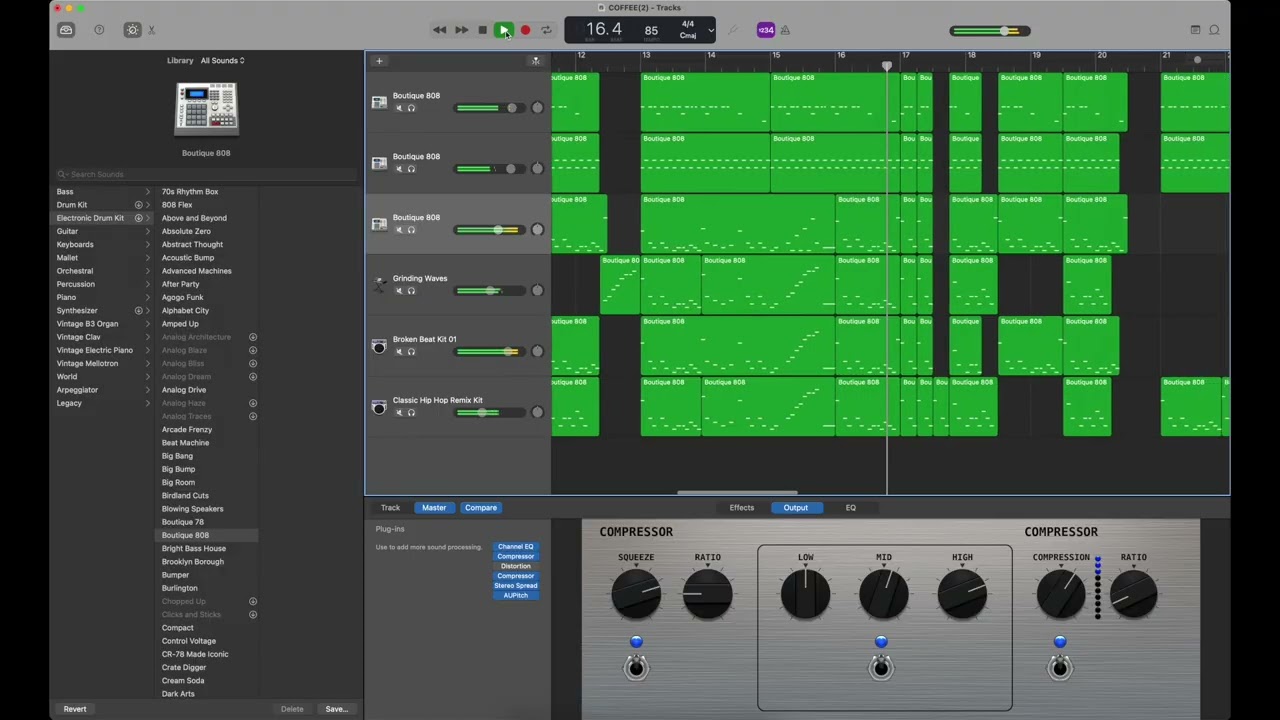
Task: Flip the toggle switch under the LOW MID HIGH section
Action: [x=881, y=667]
